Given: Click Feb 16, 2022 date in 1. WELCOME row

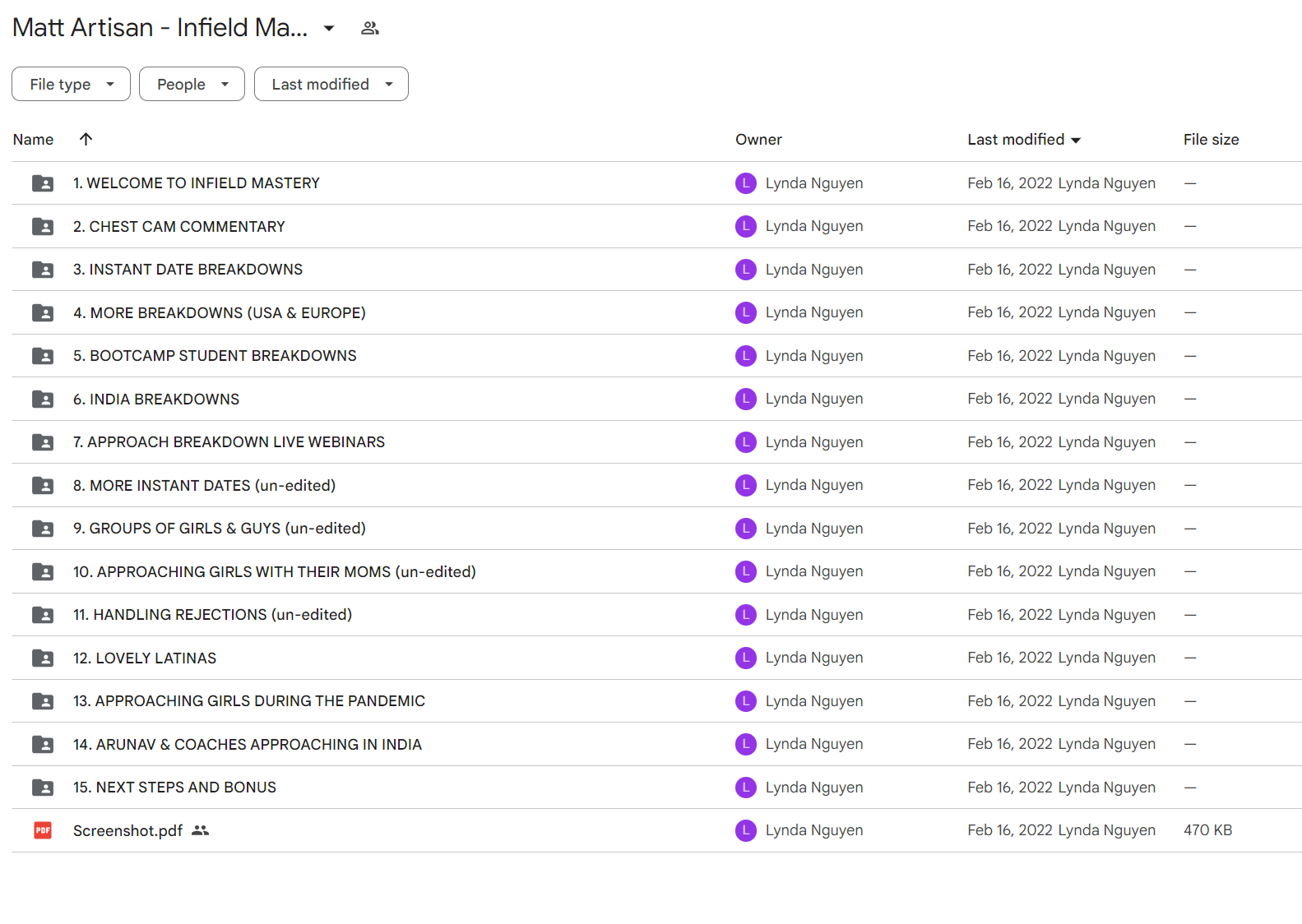Looking at the screenshot, I should pos(1010,183).
